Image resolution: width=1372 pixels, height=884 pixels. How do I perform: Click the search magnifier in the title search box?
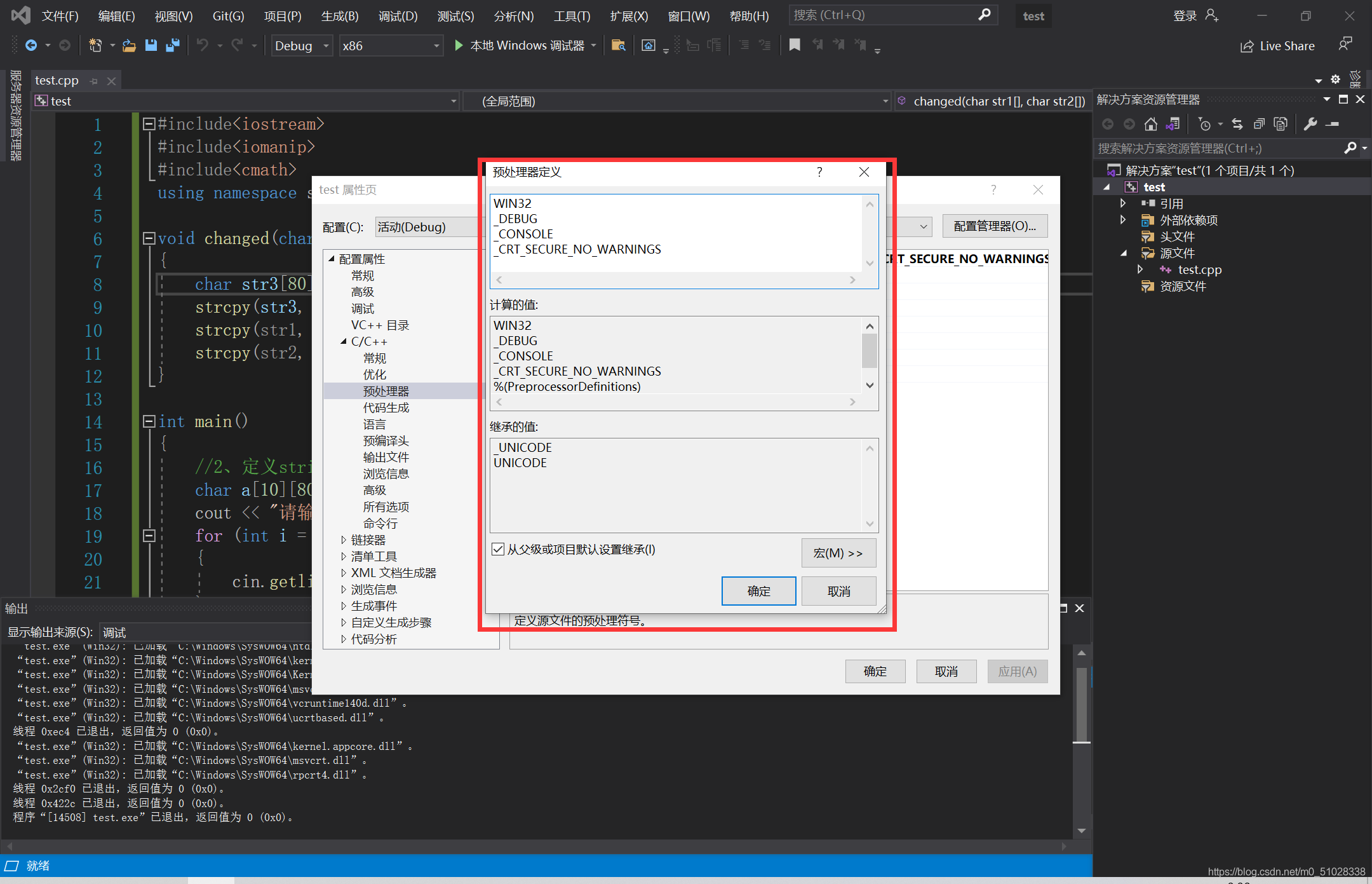point(984,15)
